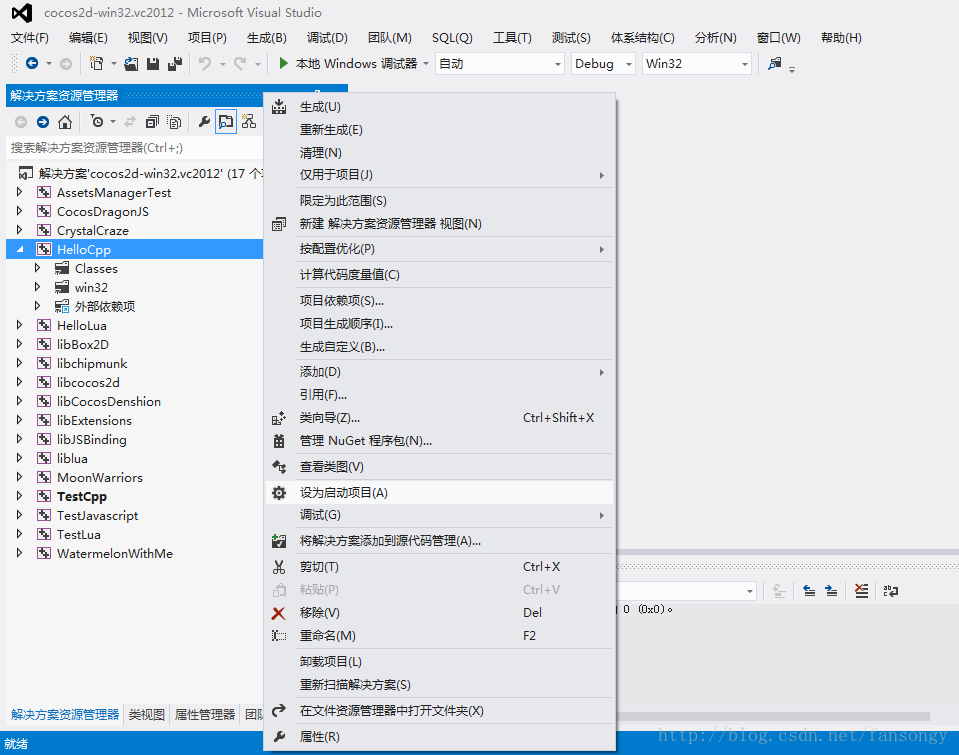959x755 pixels.
Task: Click the Properties wrench icon in Solution Explorer
Action: 204,122
